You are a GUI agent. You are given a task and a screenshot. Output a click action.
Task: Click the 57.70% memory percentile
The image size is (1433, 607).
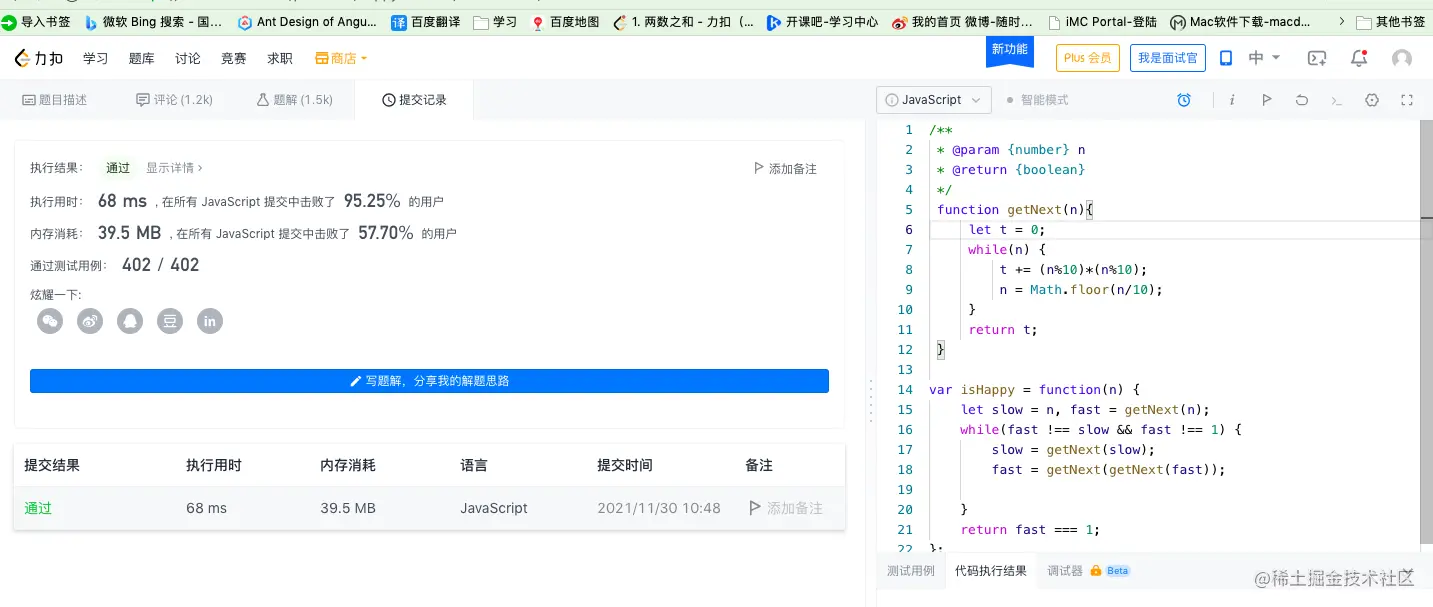click(x=385, y=233)
